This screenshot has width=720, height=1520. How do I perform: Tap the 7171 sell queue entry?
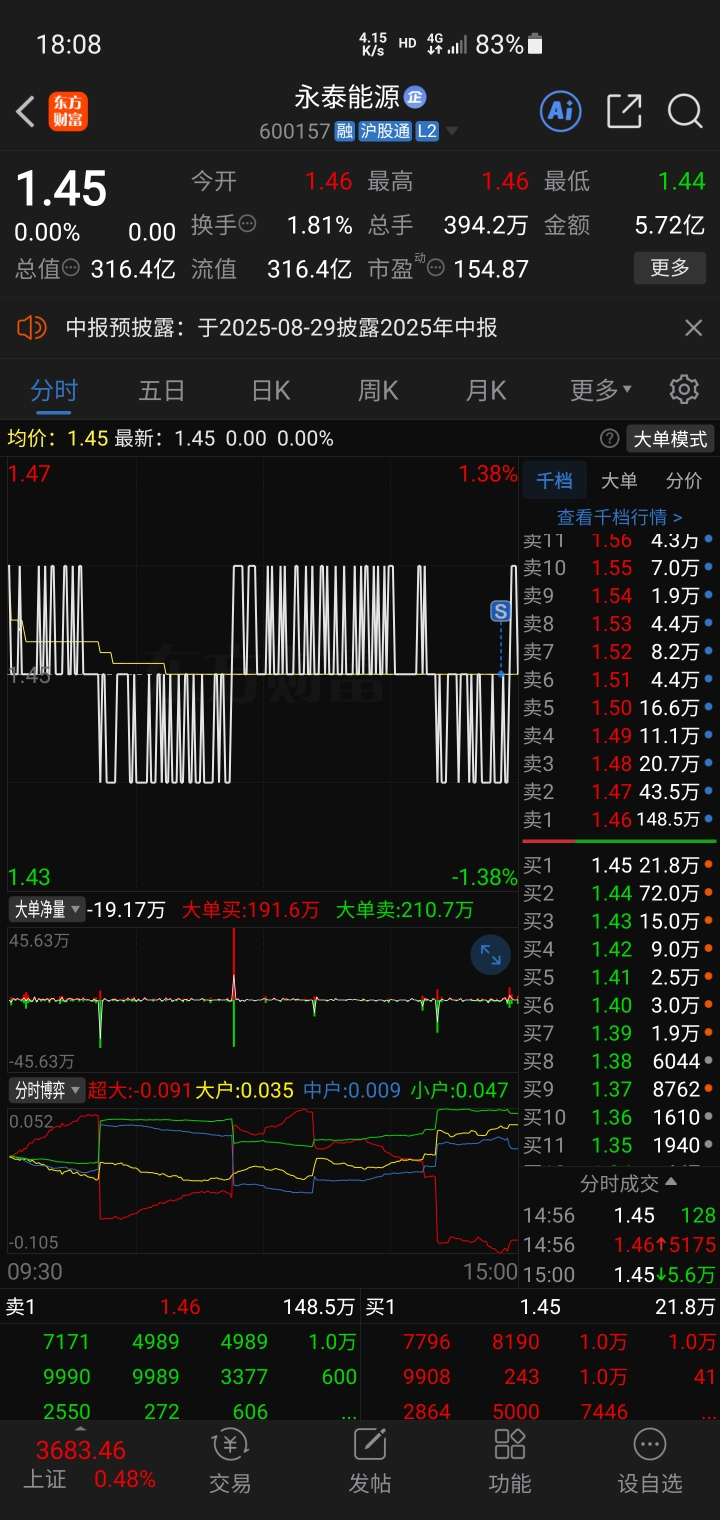pos(66,1342)
